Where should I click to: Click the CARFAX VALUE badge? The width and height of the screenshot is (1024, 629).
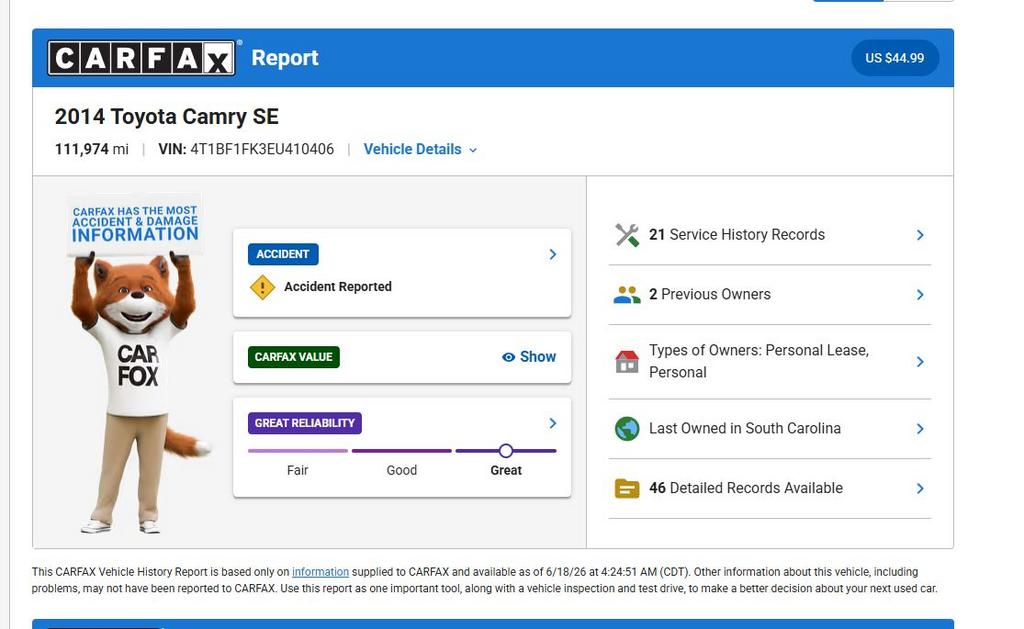coord(293,357)
